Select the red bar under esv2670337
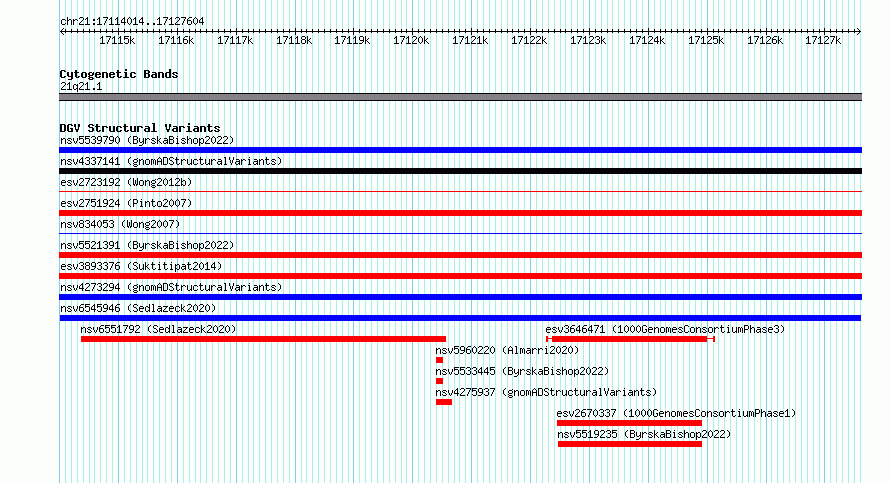The image size is (890, 483). pos(629,423)
